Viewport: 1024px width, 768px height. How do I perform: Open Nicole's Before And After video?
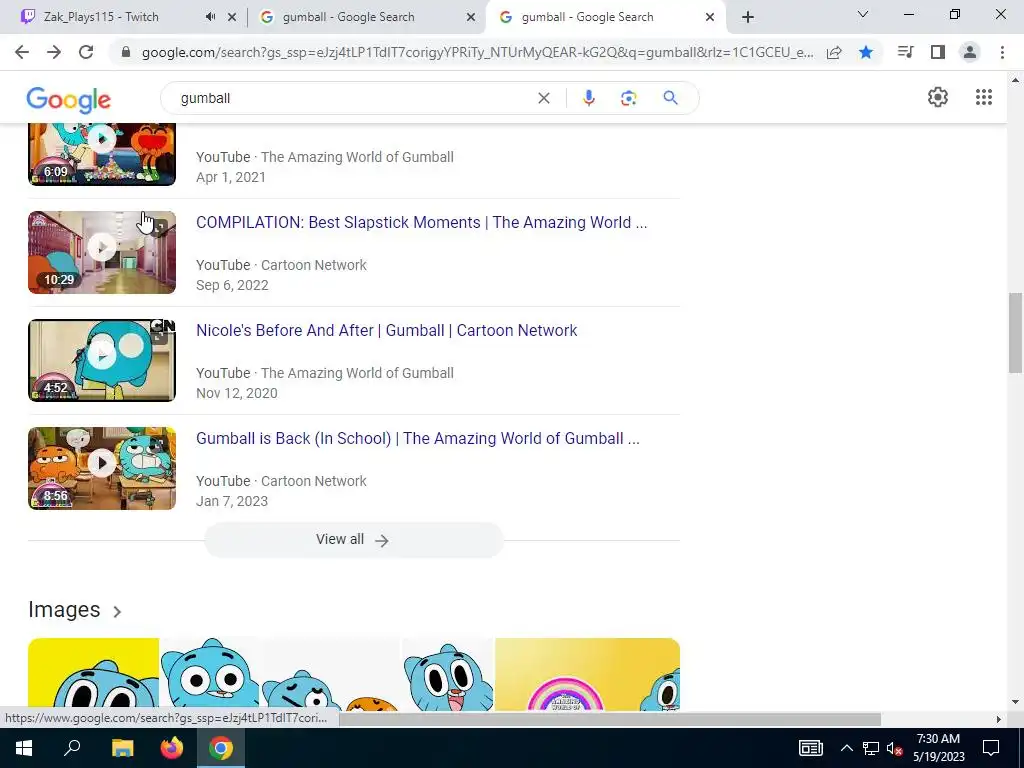pyautogui.click(x=387, y=330)
